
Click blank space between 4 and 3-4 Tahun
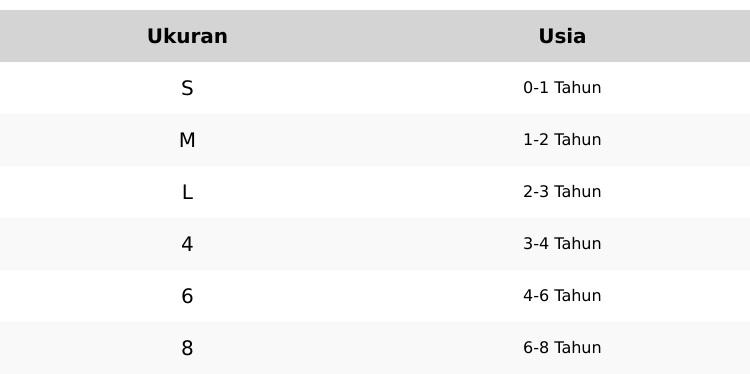coord(358,244)
